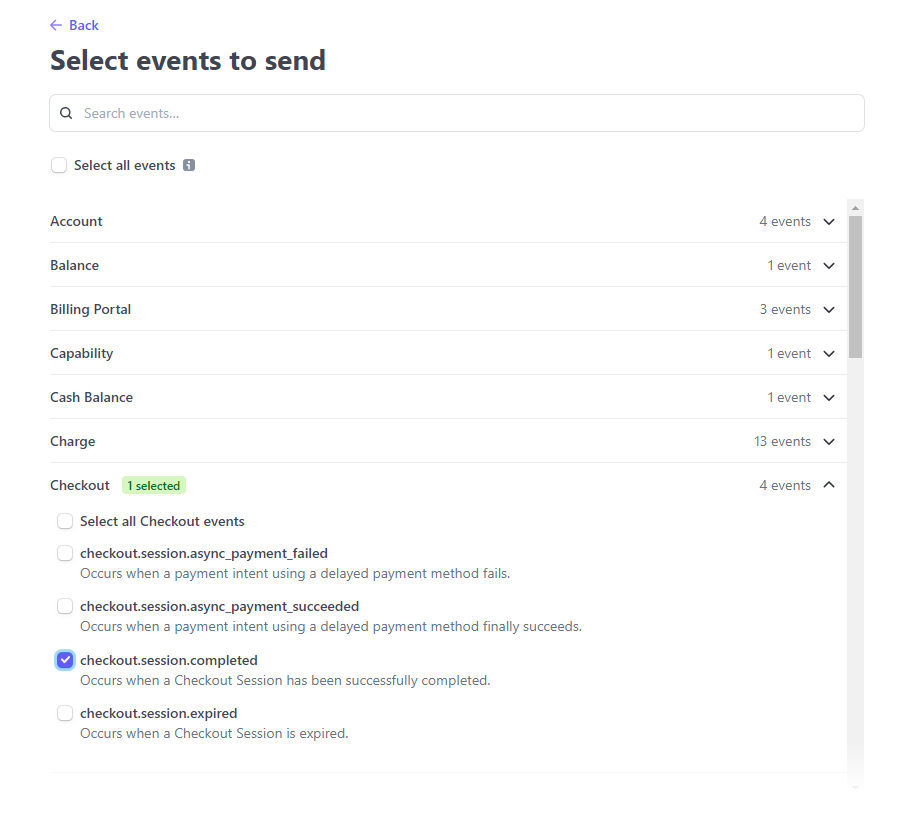
Task: Expand the Account events chevron
Action: [828, 221]
